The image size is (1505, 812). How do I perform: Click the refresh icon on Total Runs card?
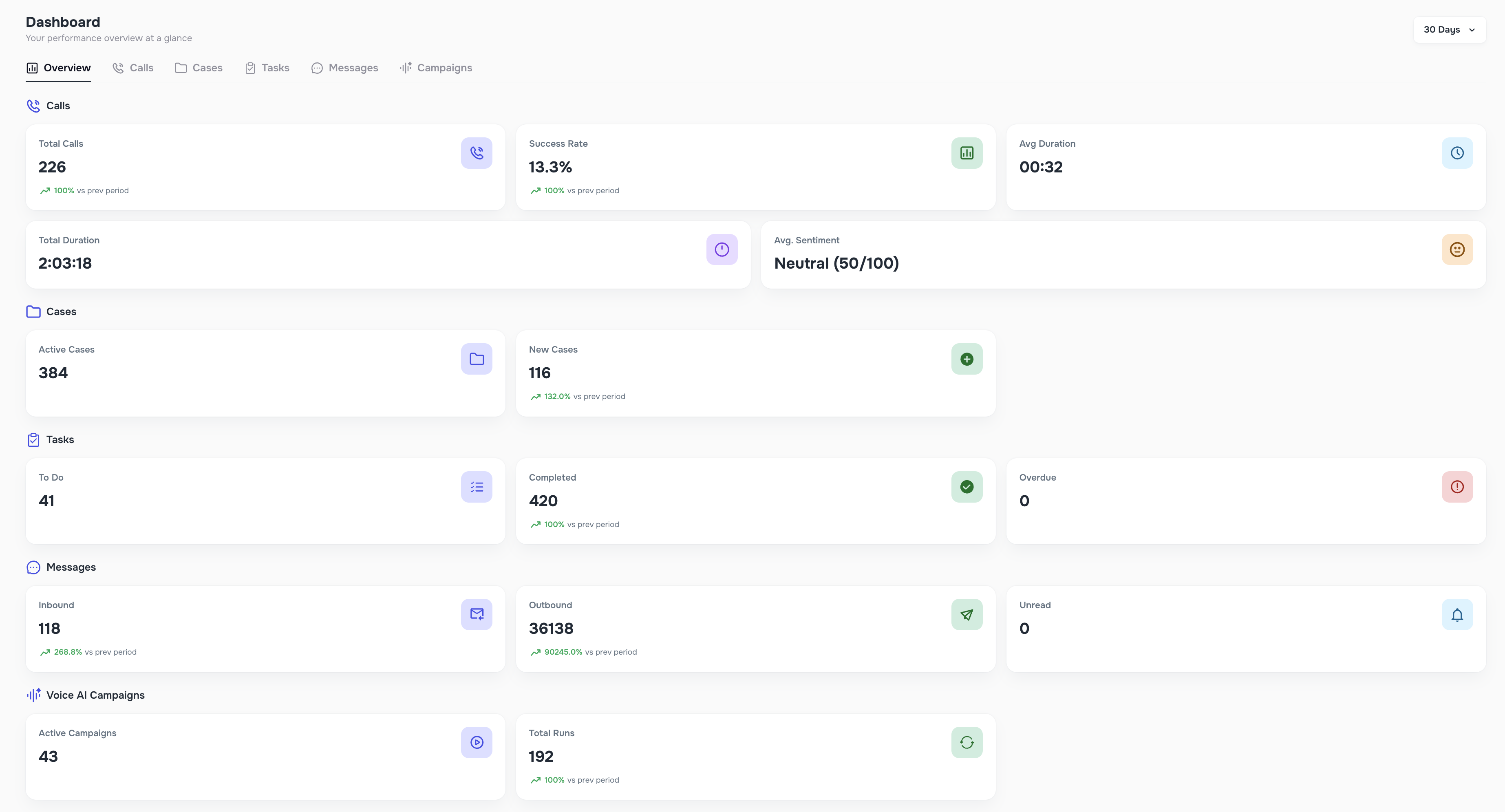tap(967, 742)
